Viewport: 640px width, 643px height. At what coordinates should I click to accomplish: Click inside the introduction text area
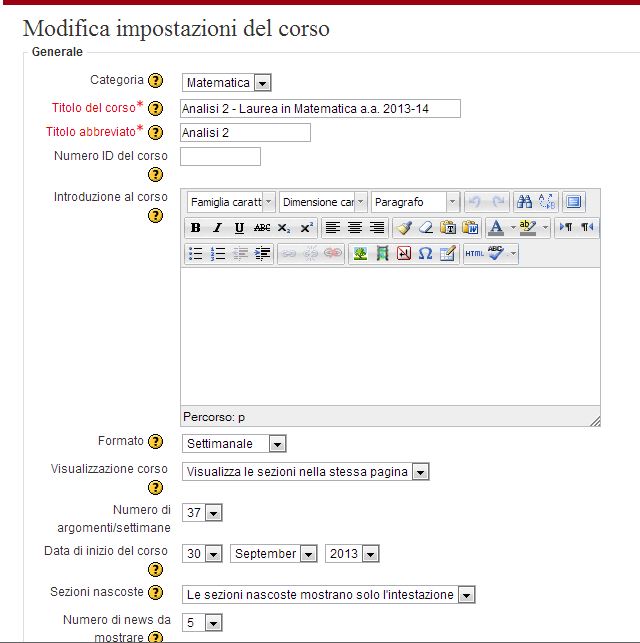click(x=390, y=337)
